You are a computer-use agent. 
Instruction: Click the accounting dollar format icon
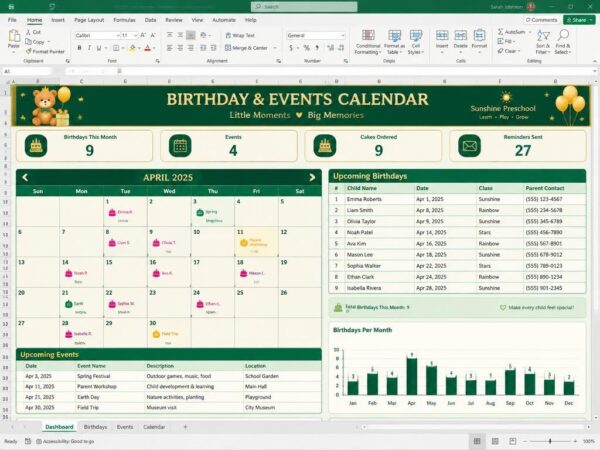[x=291, y=48]
